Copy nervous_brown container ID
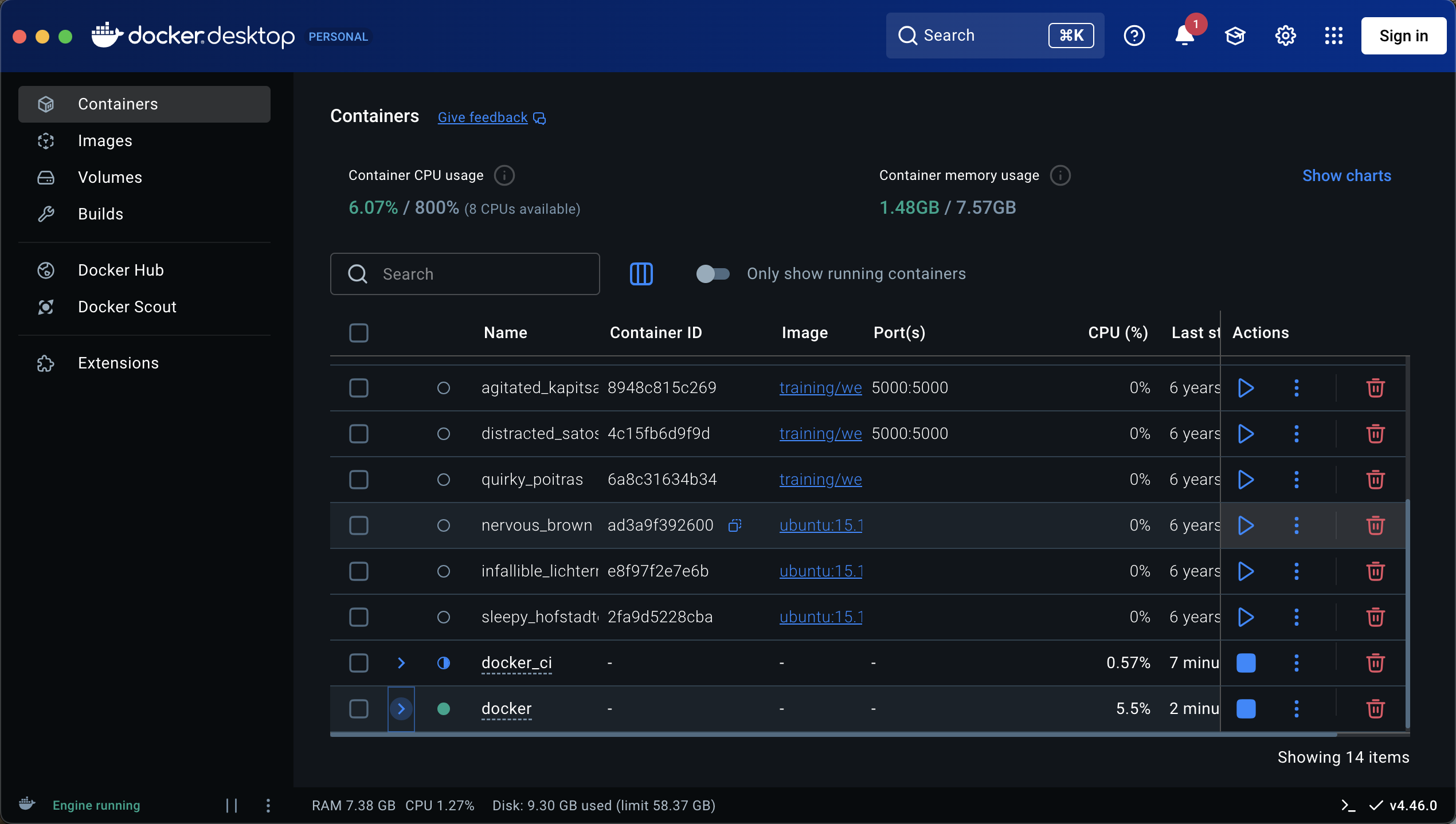This screenshot has height=824, width=1456. tap(735, 525)
